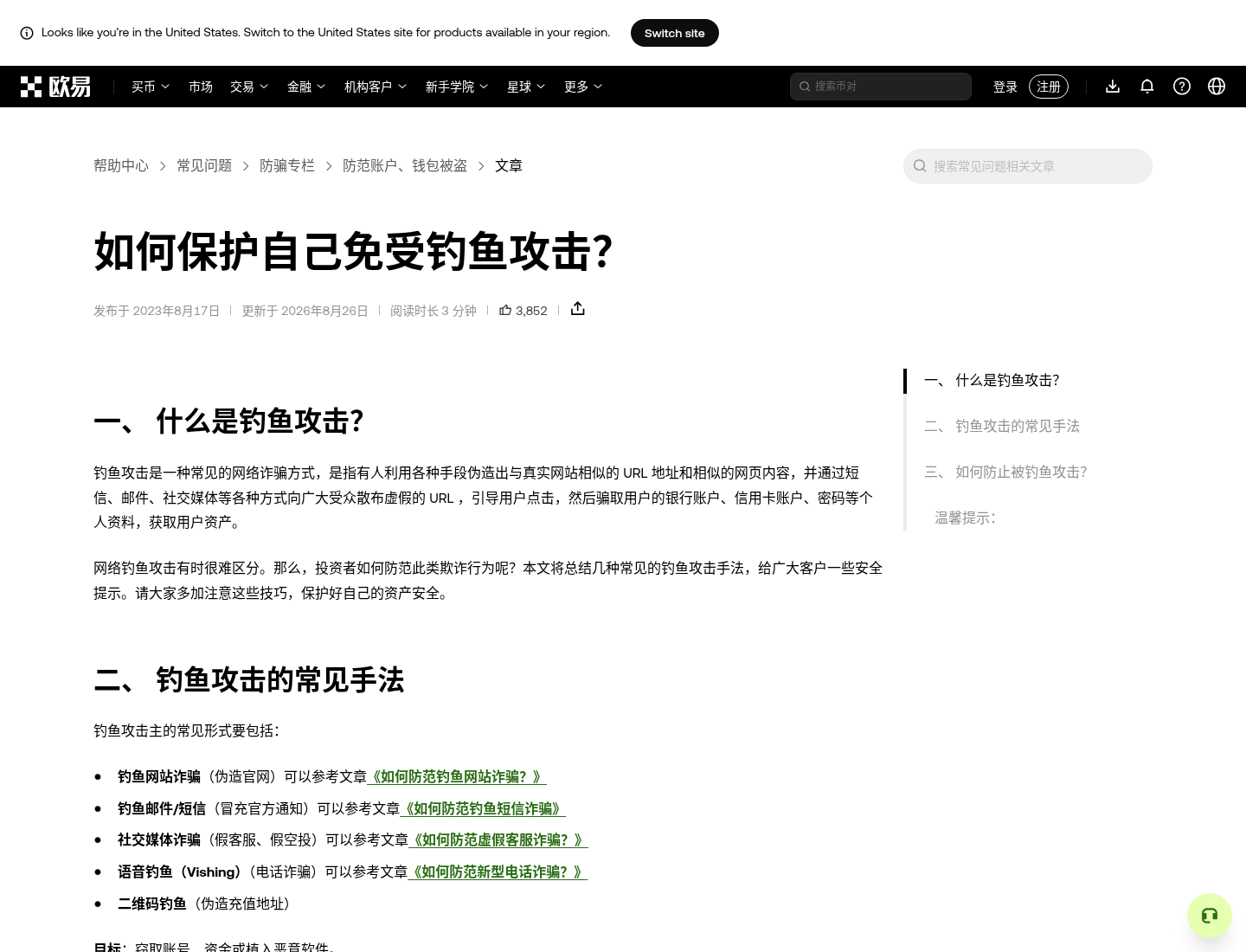Jump to 三、如何防止被钓鱼攻击? in contents

[1005, 472]
